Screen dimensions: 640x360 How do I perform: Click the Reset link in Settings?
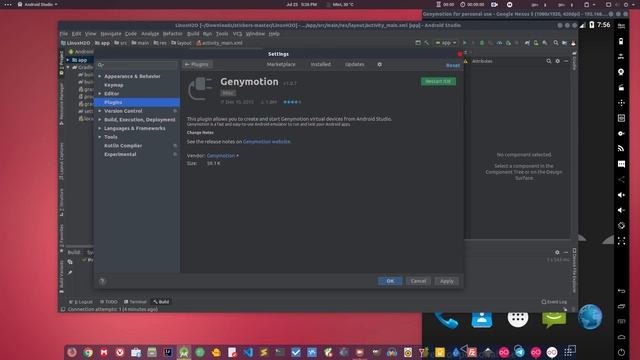[x=453, y=65]
